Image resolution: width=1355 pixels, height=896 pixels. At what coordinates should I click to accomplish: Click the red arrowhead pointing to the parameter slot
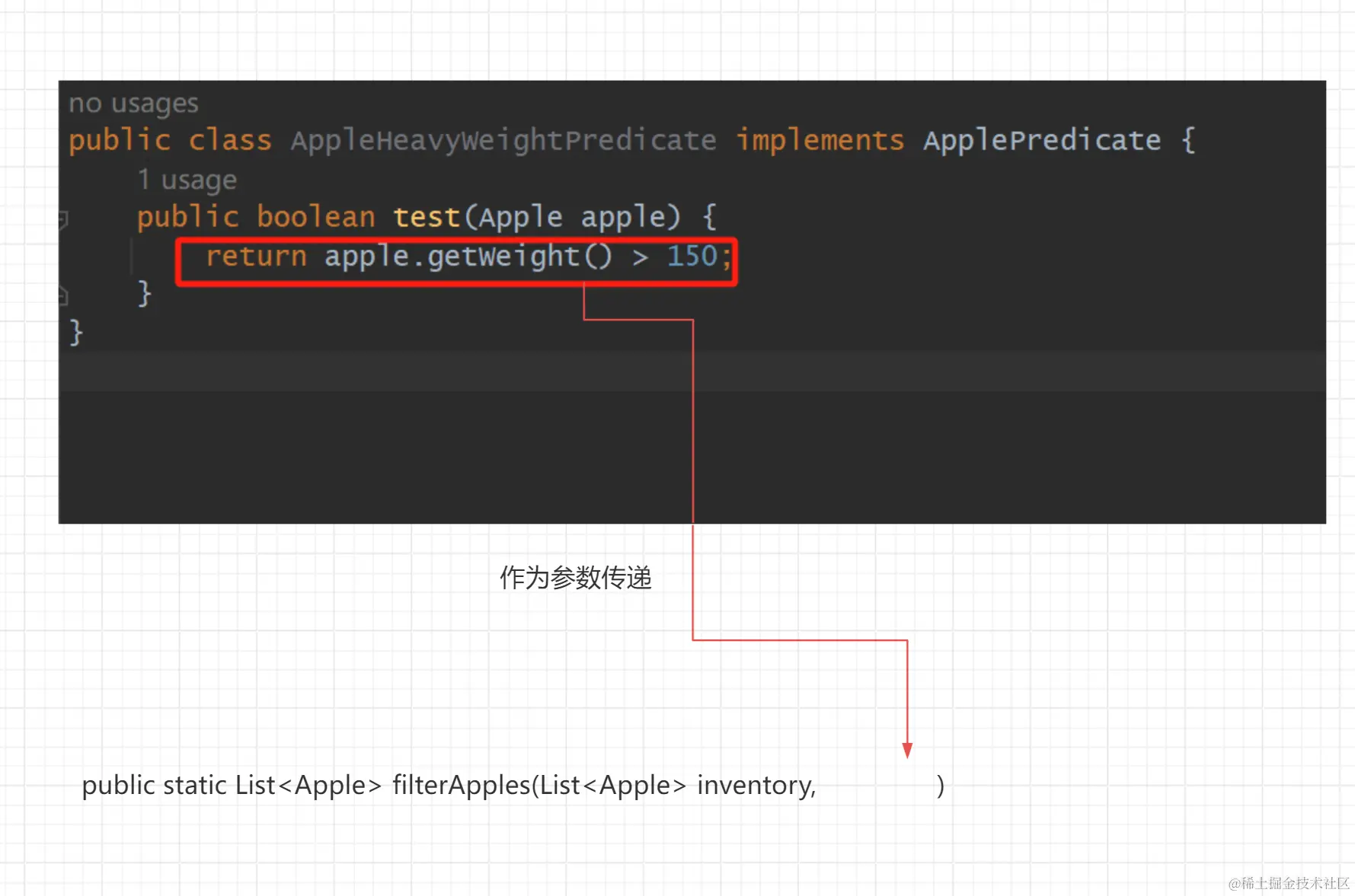(x=907, y=751)
